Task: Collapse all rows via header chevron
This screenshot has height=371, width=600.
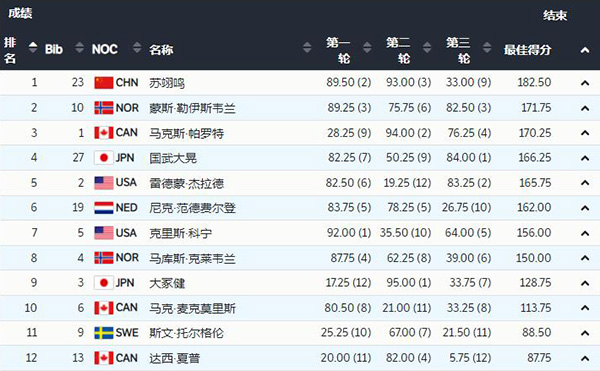Action: tap(585, 50)
